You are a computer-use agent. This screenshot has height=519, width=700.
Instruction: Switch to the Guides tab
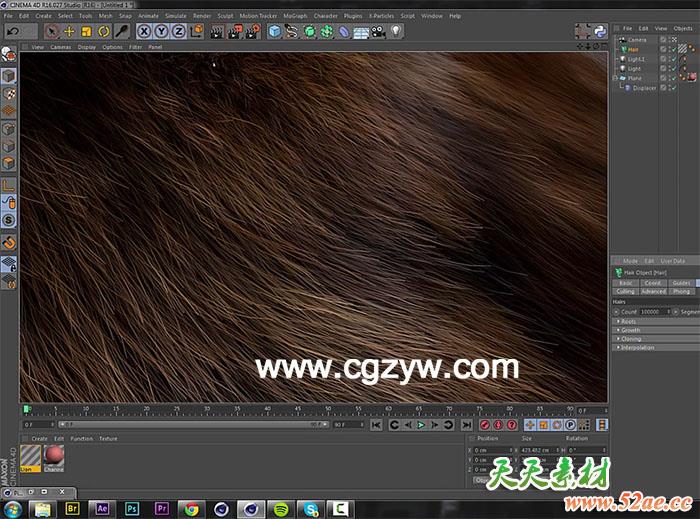[x=681, y=283]
